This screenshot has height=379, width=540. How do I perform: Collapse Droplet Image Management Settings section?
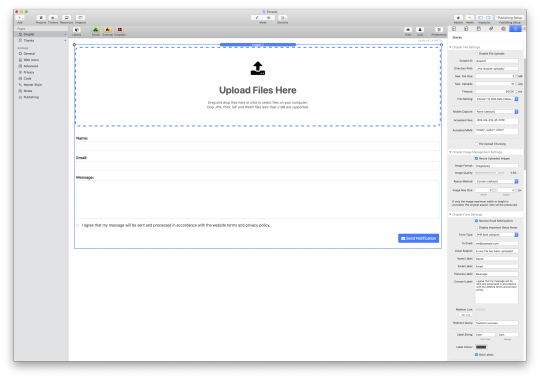(x=450, y=152)
